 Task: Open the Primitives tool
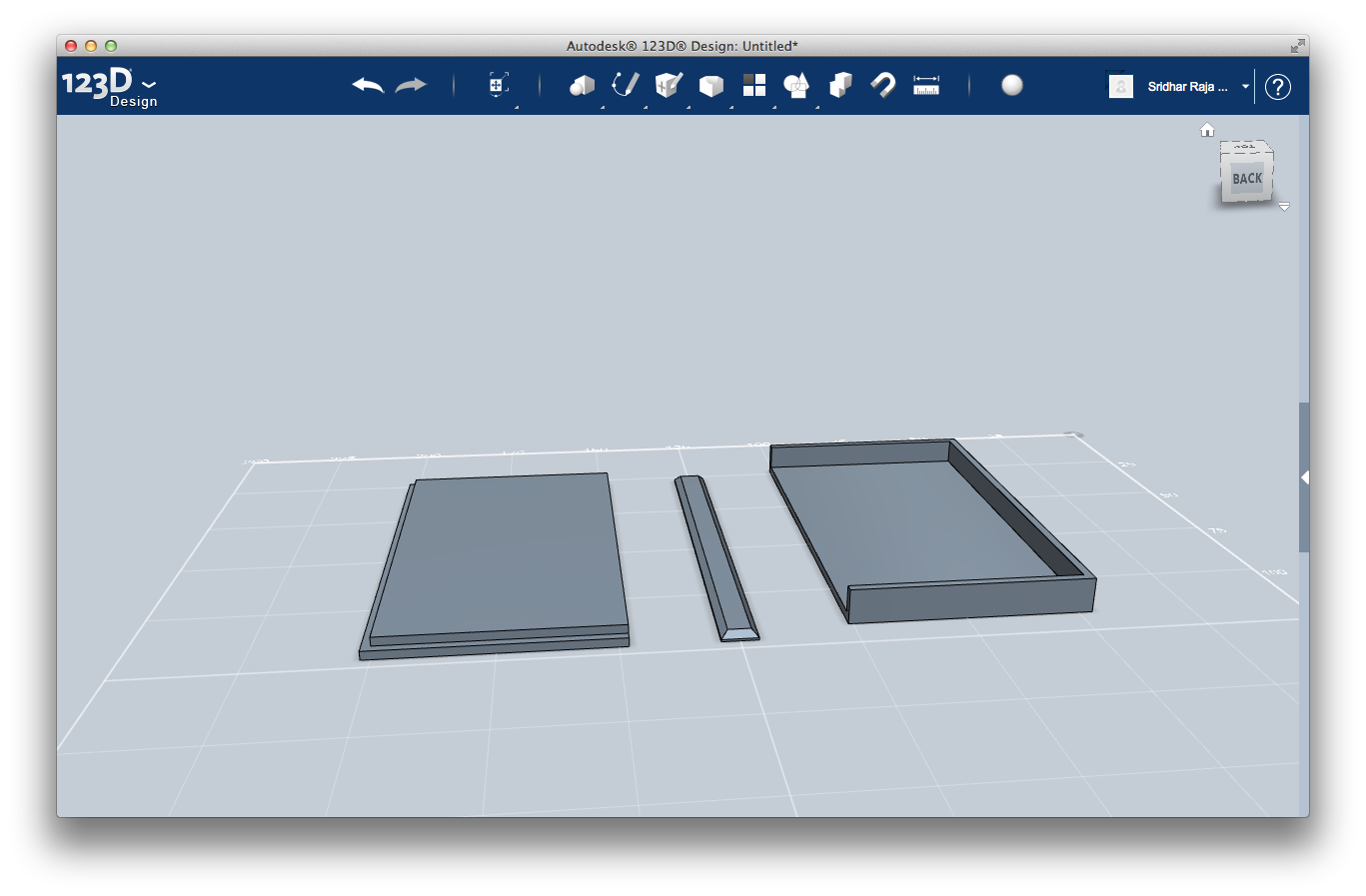pos(582,85)
